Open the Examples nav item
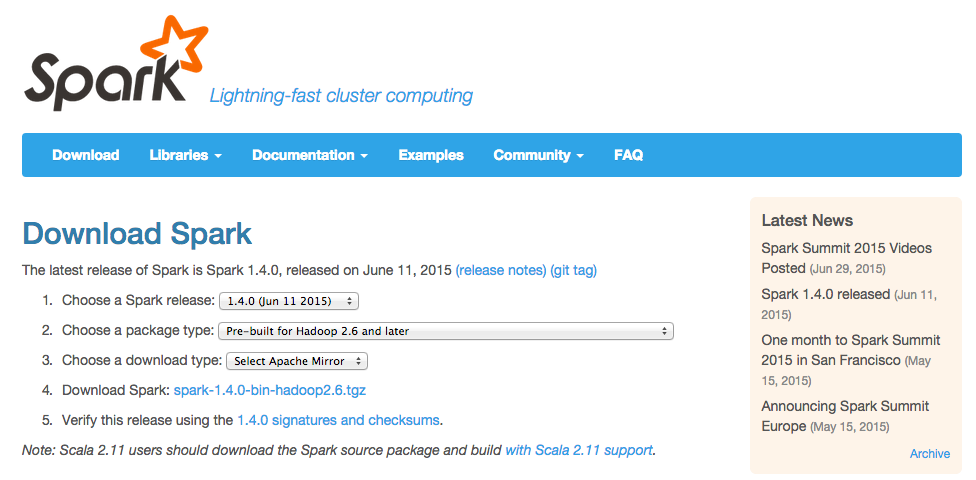The width and height of the screenshot is (976, 480). pos(431,155)
